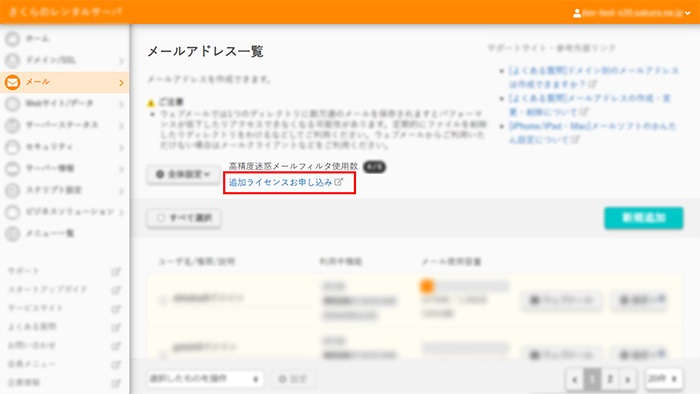Open the メニュー一覧 sidebar icon
700x394 pixels.
pyautogui.click(x=12, y=233)
